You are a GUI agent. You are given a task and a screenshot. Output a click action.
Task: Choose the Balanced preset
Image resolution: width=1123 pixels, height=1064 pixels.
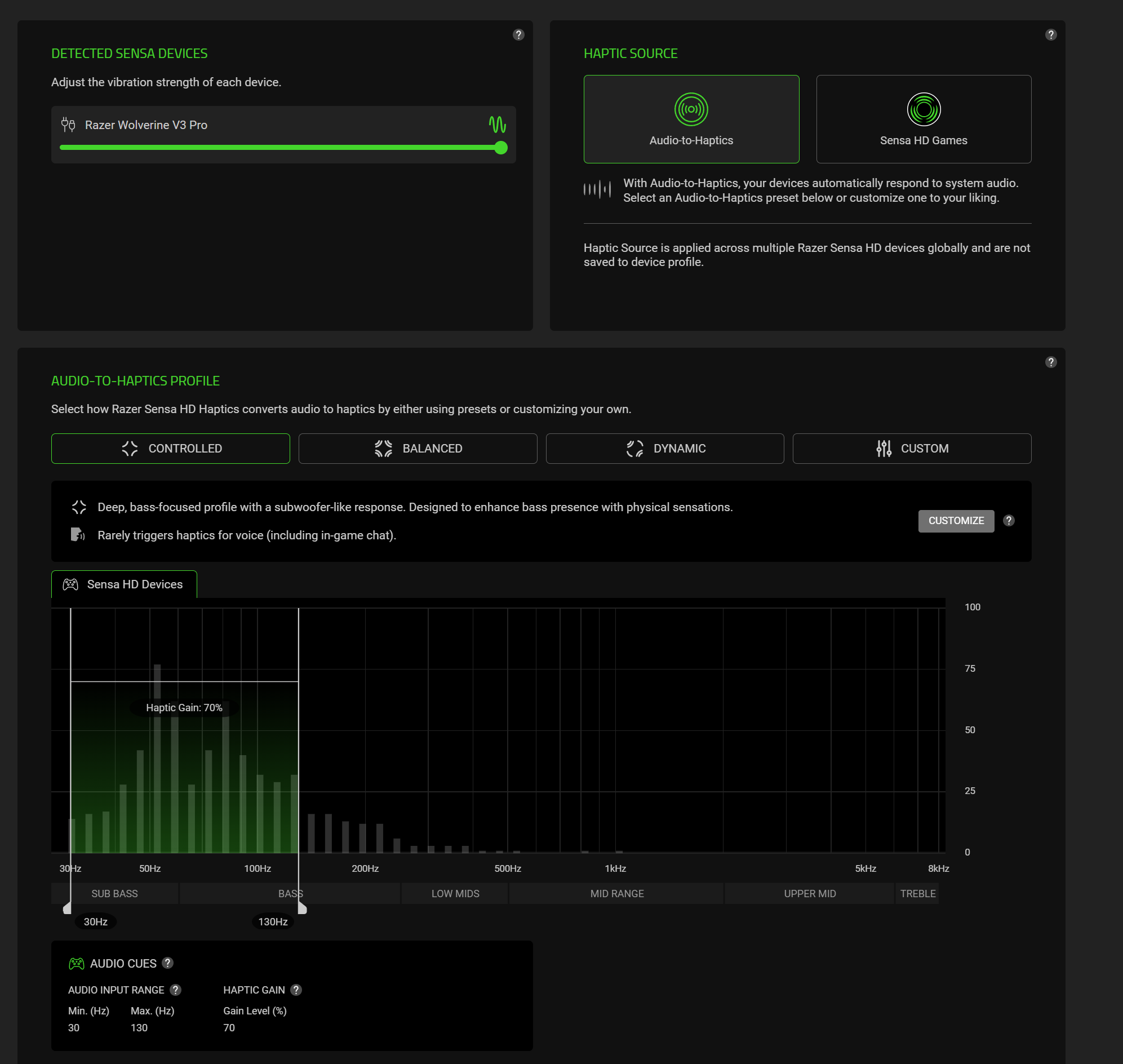coord(418,449)
